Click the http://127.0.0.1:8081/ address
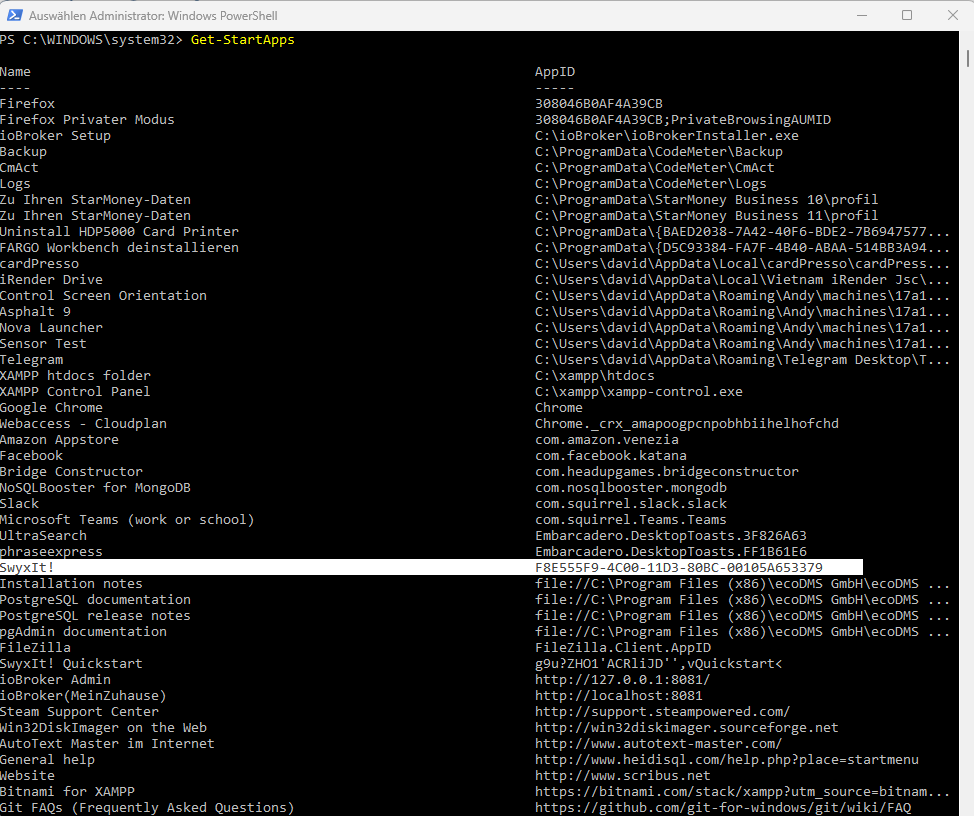The width and height of the screenshot is (974, 816). (622, 679)
